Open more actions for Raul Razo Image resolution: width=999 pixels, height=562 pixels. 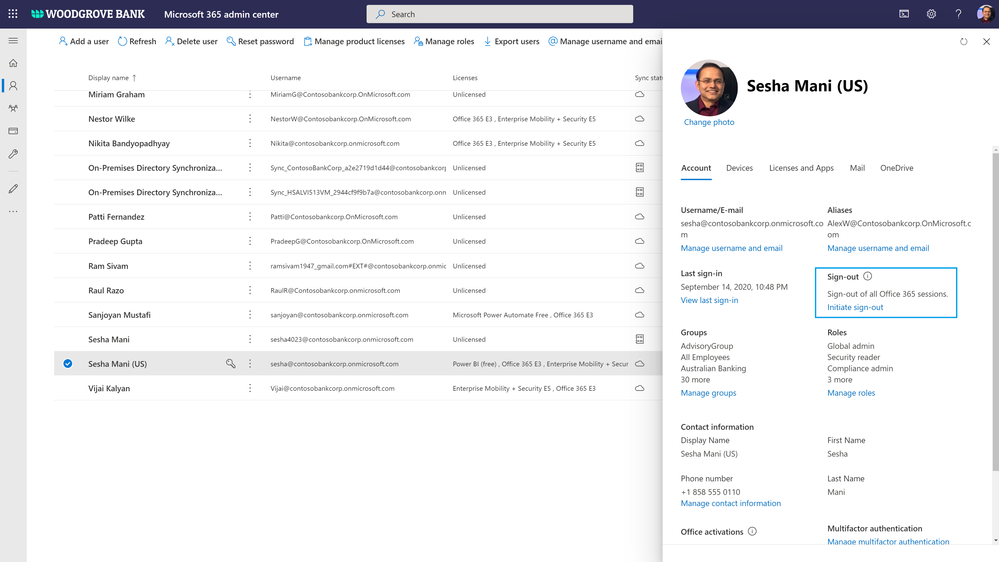(x=250, y=290)
